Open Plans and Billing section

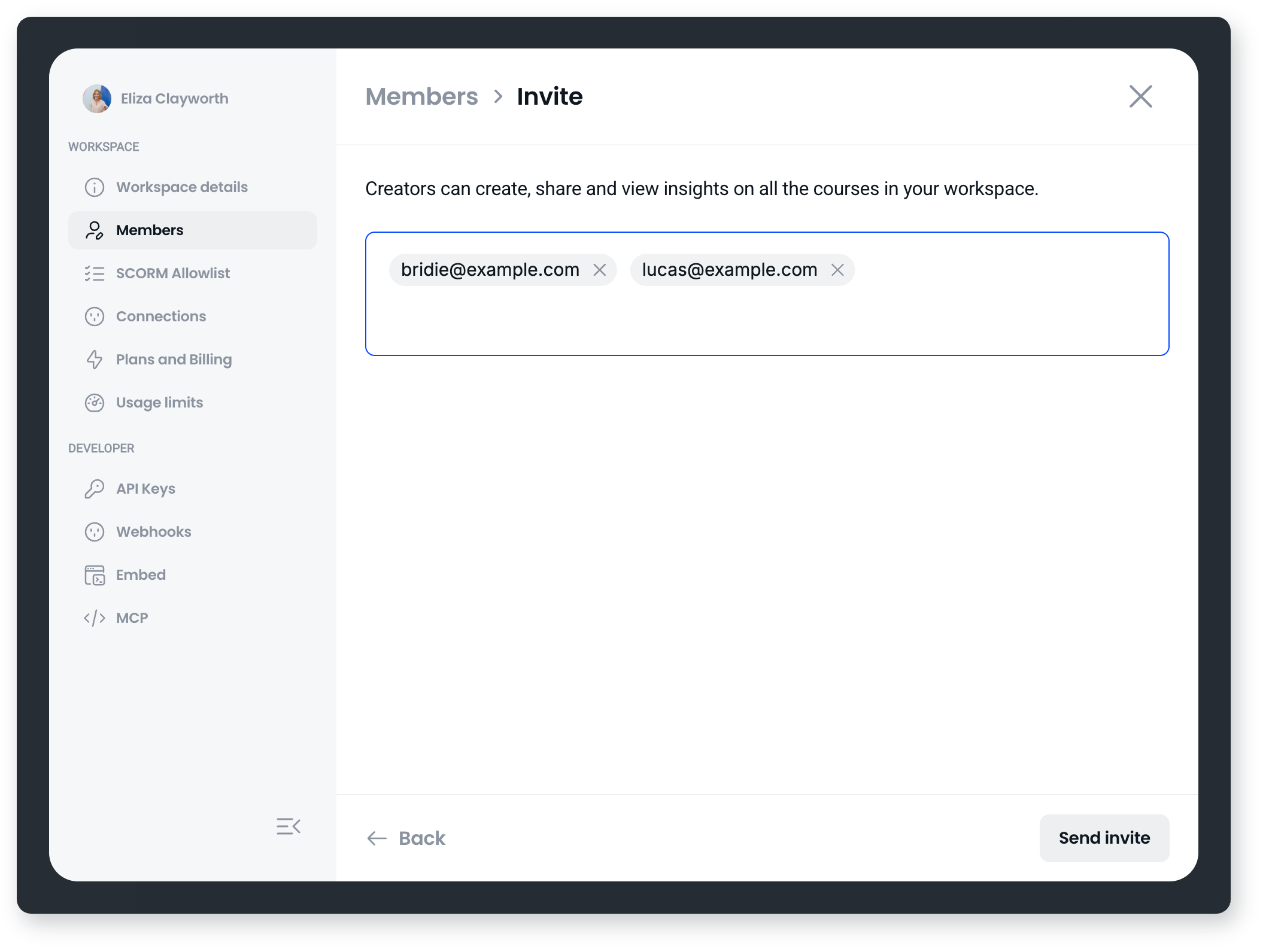(x=192, y=360)
